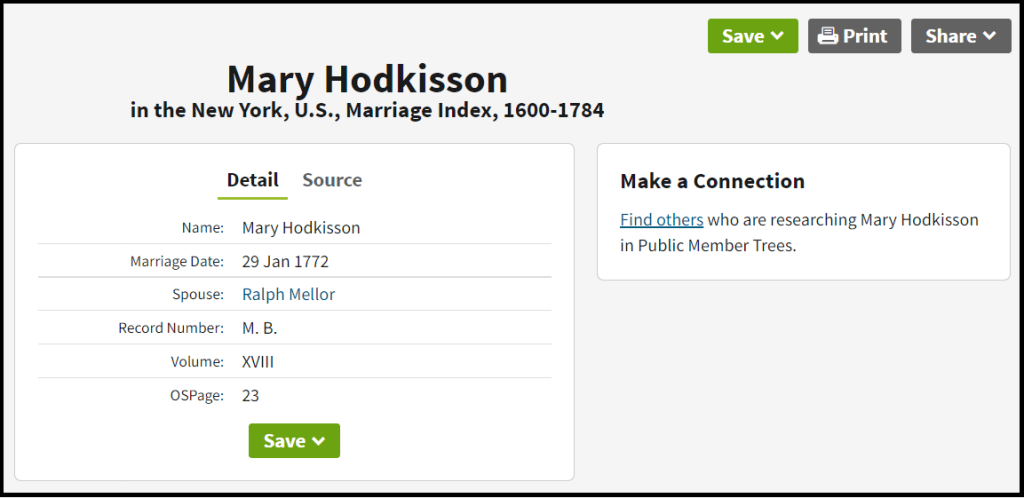Expand the Share dropdown menu
Image resolution: width=1024 pixels, height=498 pixels.
tap(960, 36)
